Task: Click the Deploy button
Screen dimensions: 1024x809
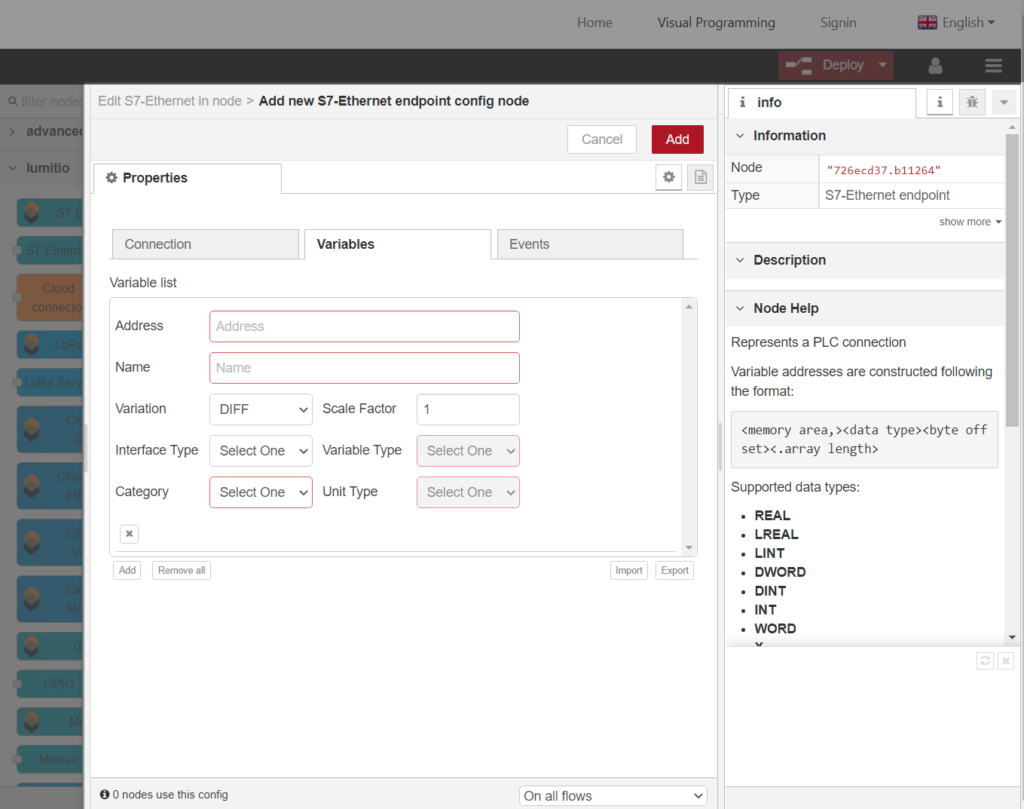Action: coord(825,65)
